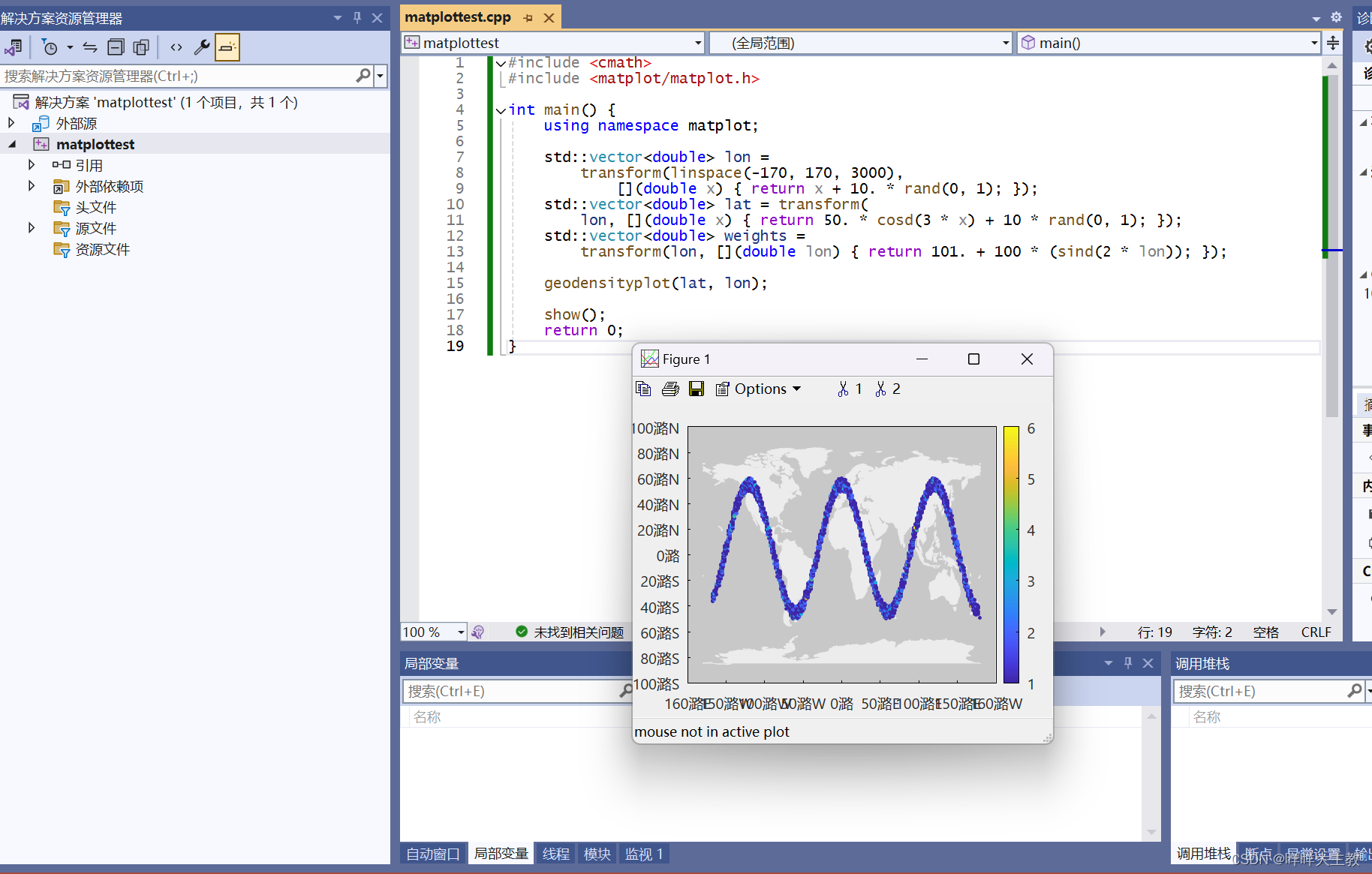Toggle pin on matplottest.cpp tab
Screen dimensions: 1372x874
(528, 17)
